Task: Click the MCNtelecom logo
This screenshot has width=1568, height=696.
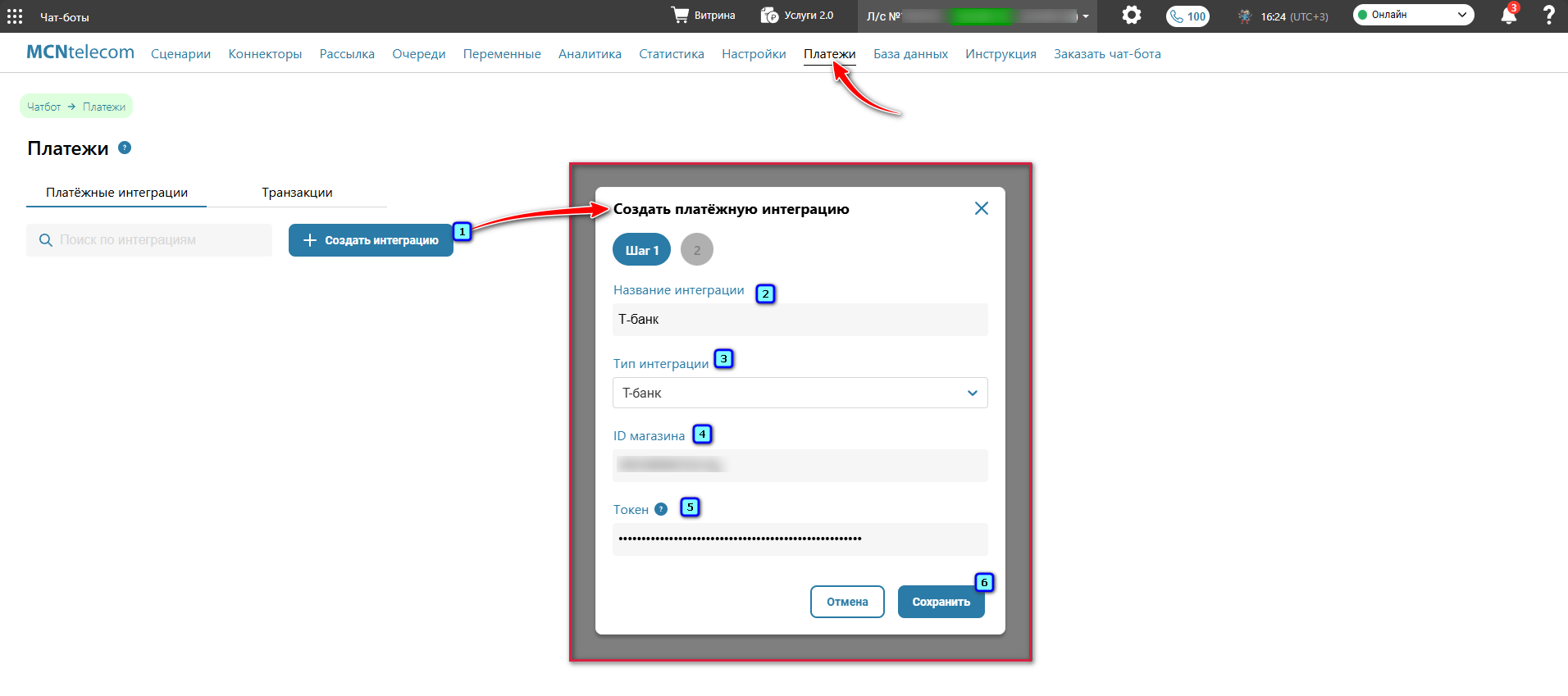Action: pos(80,52)
